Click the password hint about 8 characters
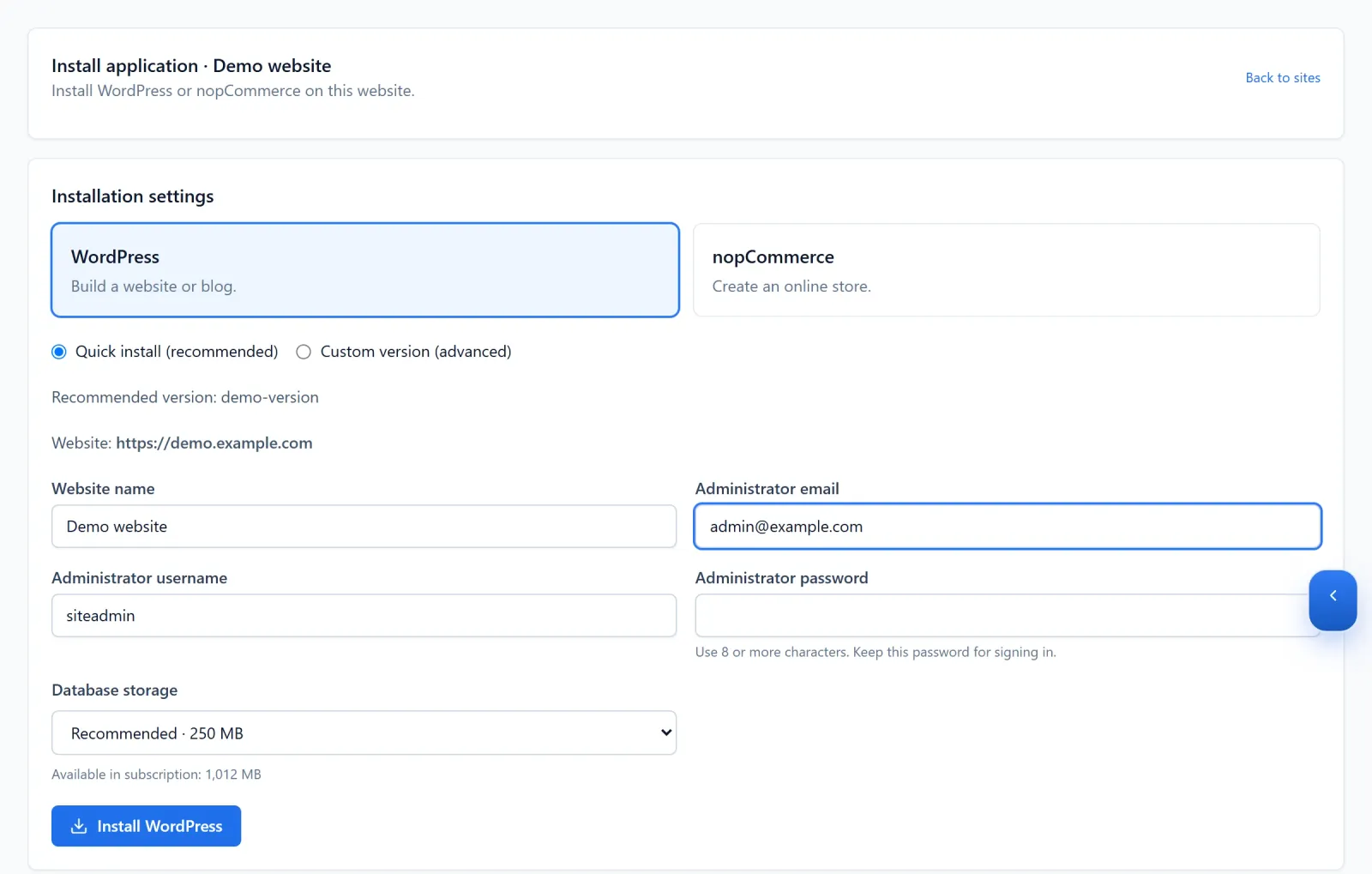The width and height of the screenshot is (1372, 874). [x=876, y=652]
